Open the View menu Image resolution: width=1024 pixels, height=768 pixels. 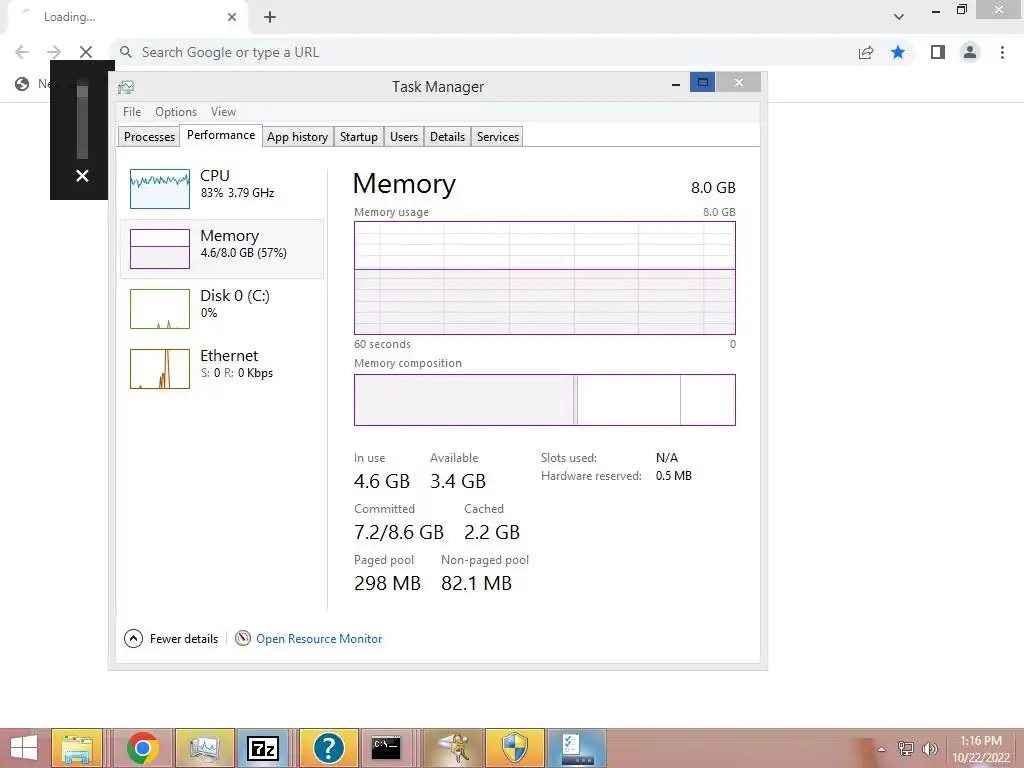[x=223, y=112]
